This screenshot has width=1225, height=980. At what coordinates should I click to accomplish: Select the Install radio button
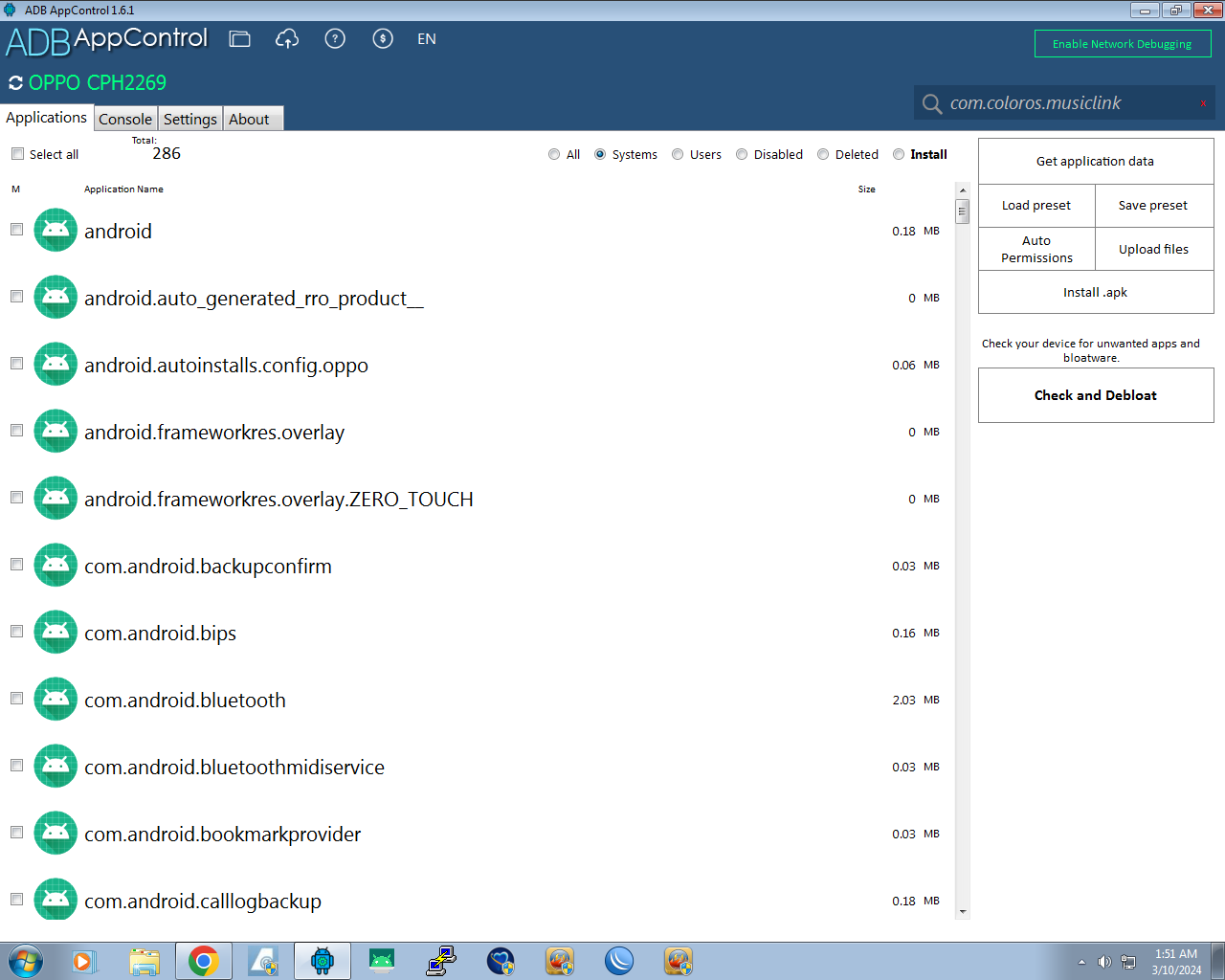point(899,154)
